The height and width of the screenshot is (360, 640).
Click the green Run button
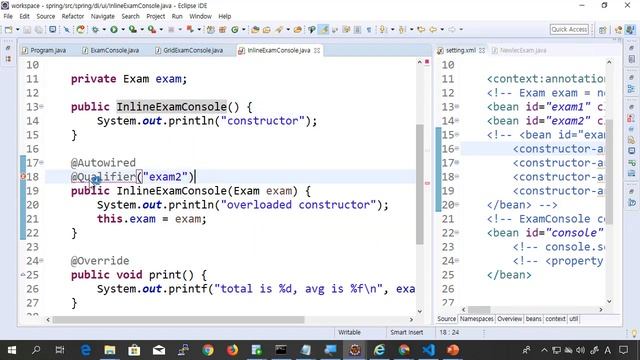(x=114, y=29)
